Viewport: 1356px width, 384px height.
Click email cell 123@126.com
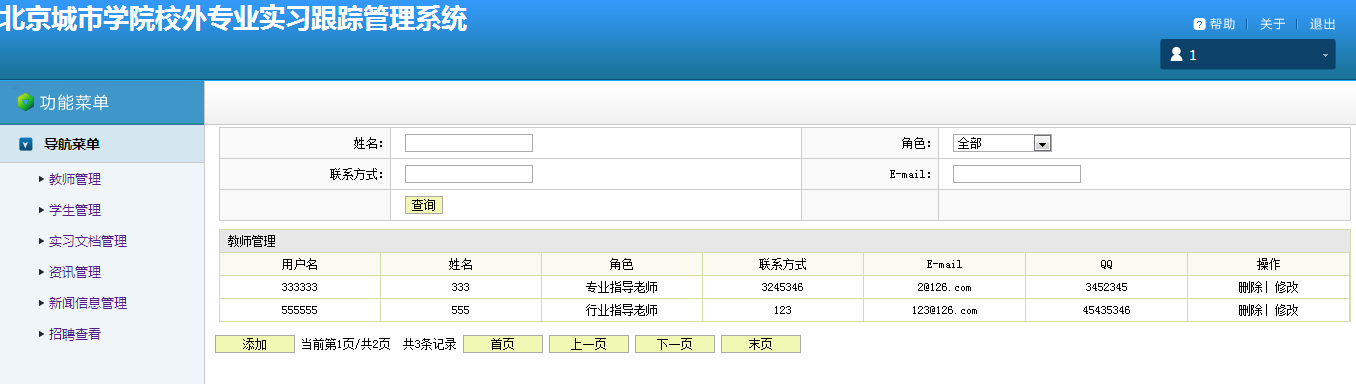point(944,310)
